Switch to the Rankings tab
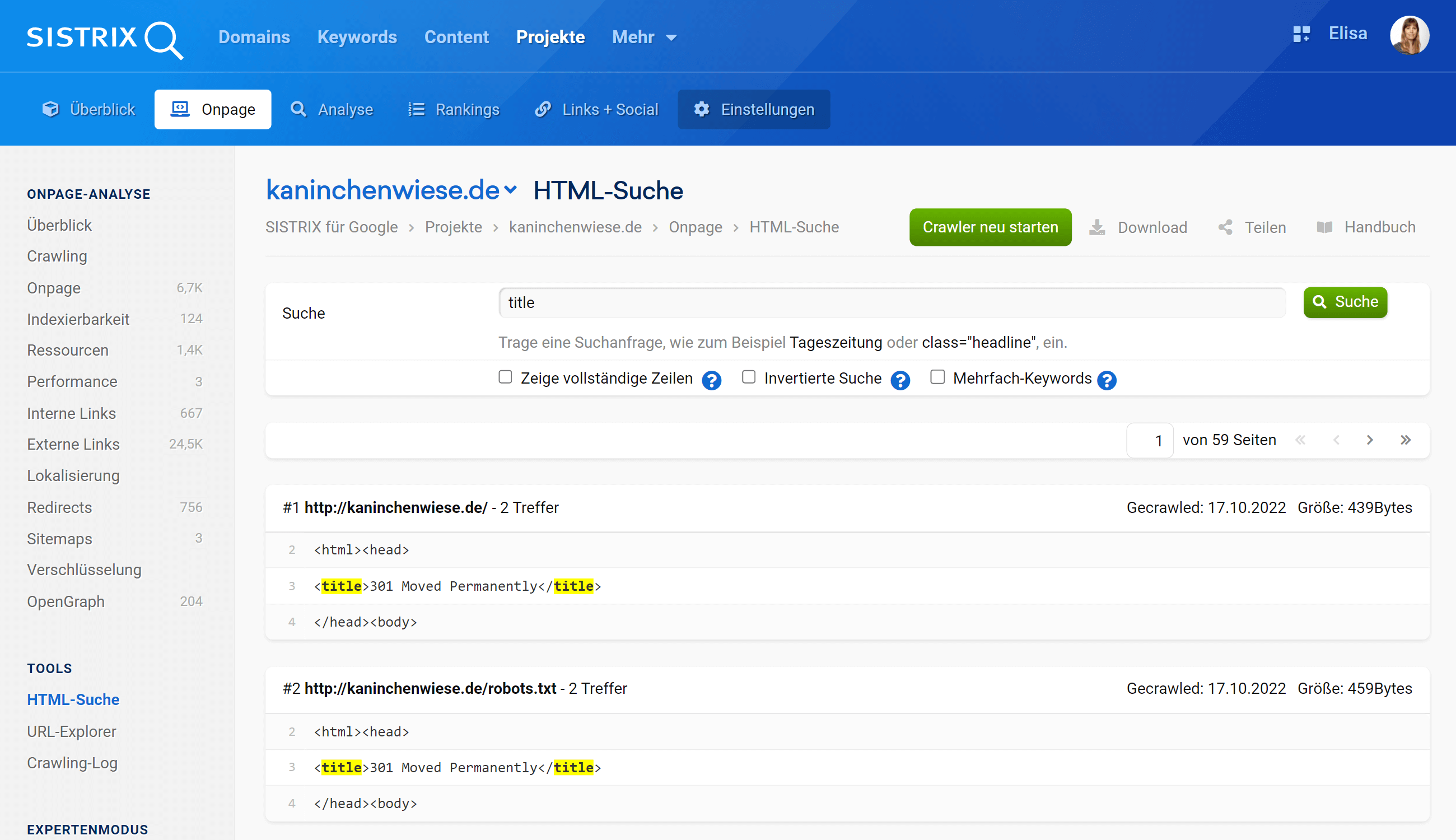 coord(454,109)
